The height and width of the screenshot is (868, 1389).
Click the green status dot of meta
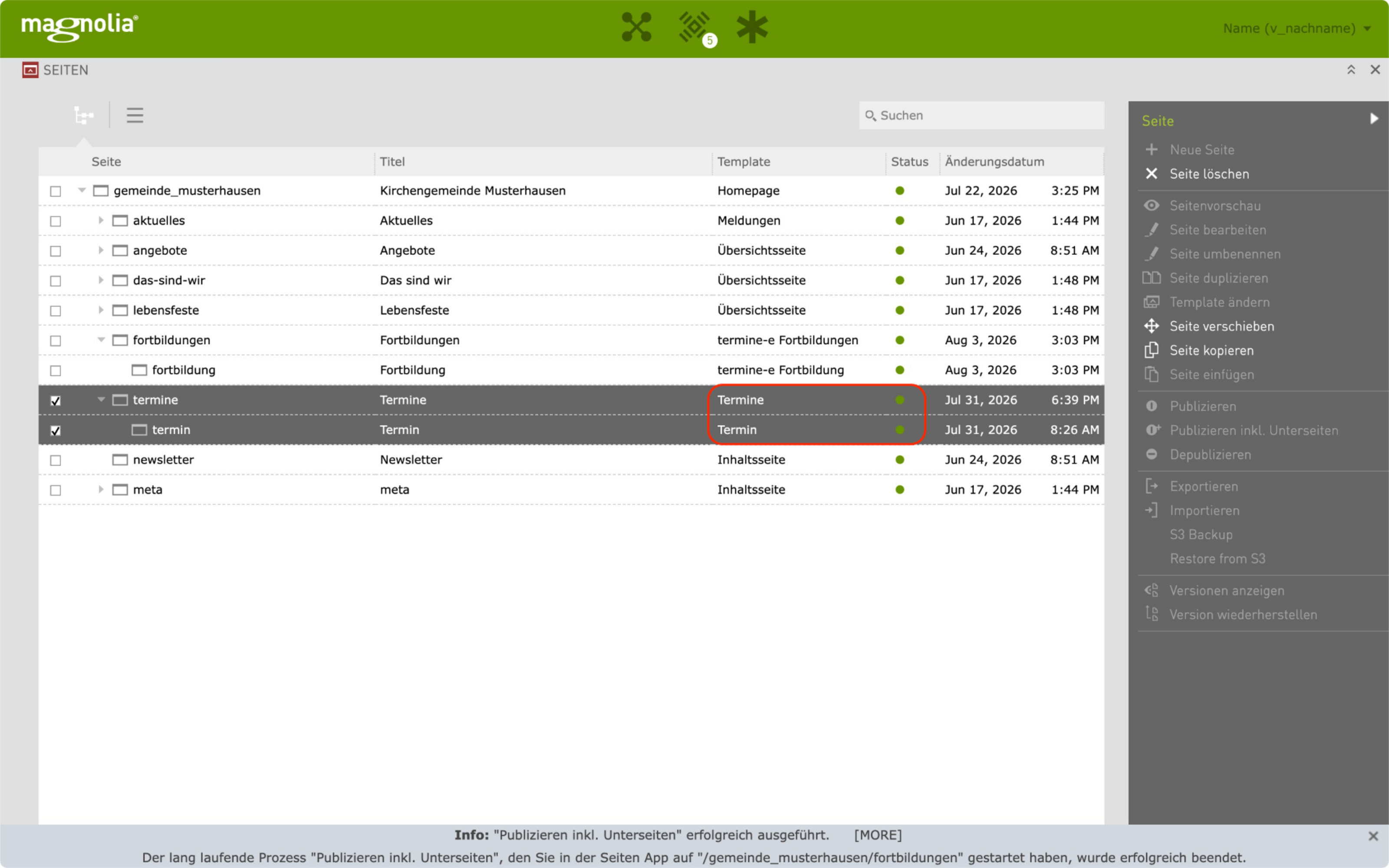click(899, 490)
